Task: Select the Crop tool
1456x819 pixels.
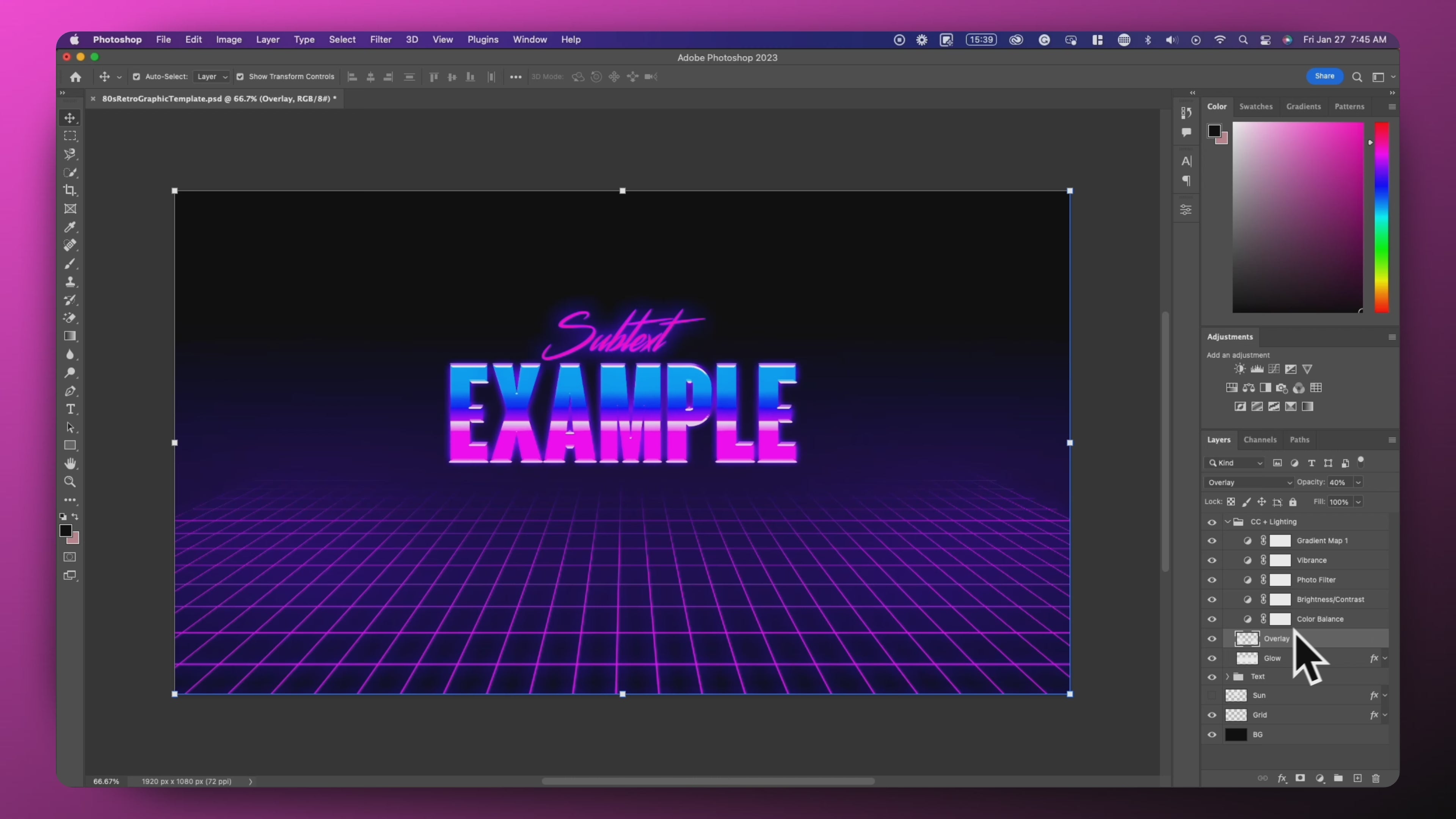Action: point(70,190)
